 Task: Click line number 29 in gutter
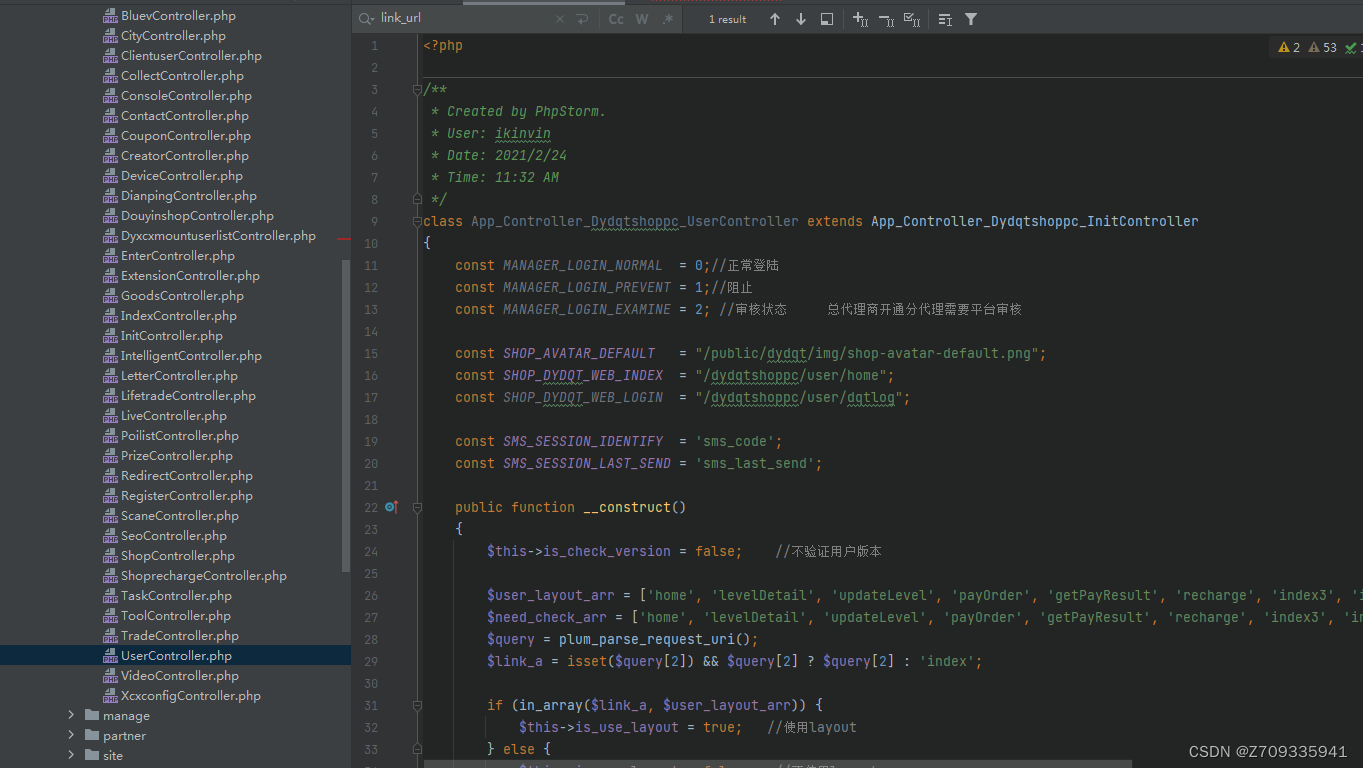372,662
